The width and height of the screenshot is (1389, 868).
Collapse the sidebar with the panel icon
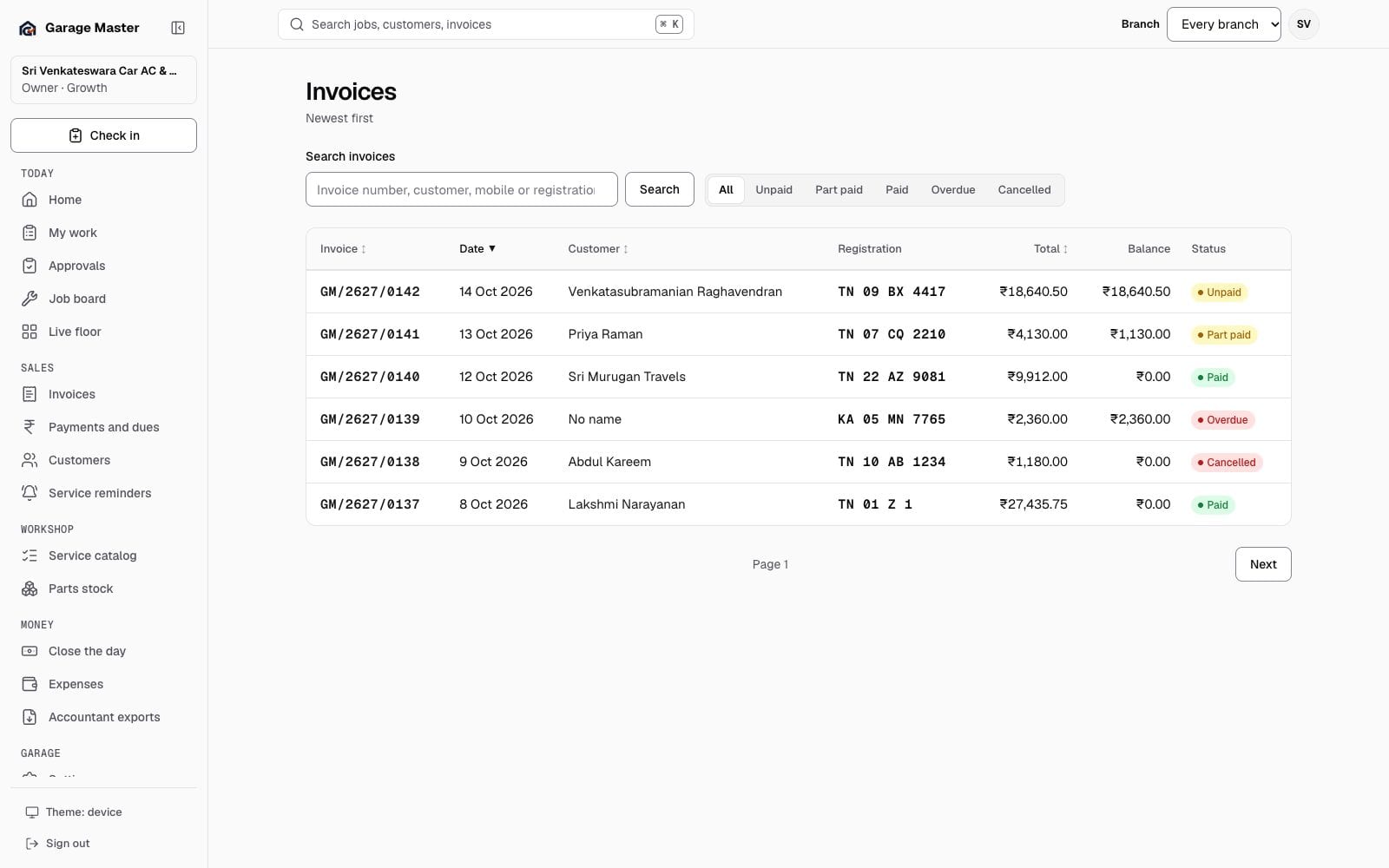pyautogui.click(x=178, y=28)
